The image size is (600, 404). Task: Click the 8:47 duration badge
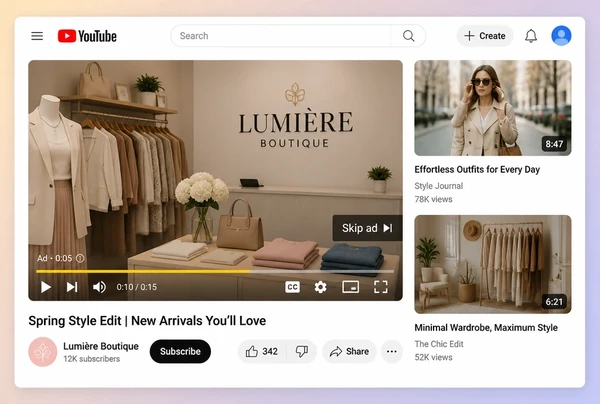554,144
